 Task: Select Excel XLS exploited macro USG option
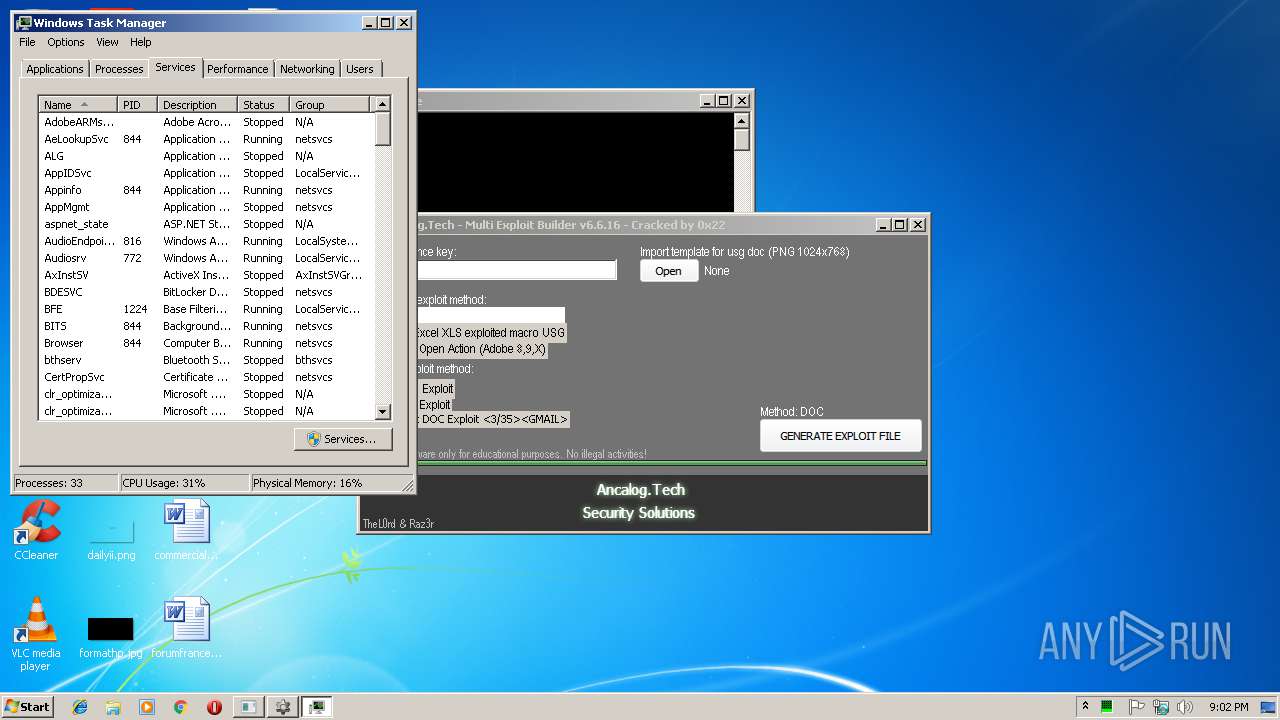pyautogui.click(x=491, y=332)
